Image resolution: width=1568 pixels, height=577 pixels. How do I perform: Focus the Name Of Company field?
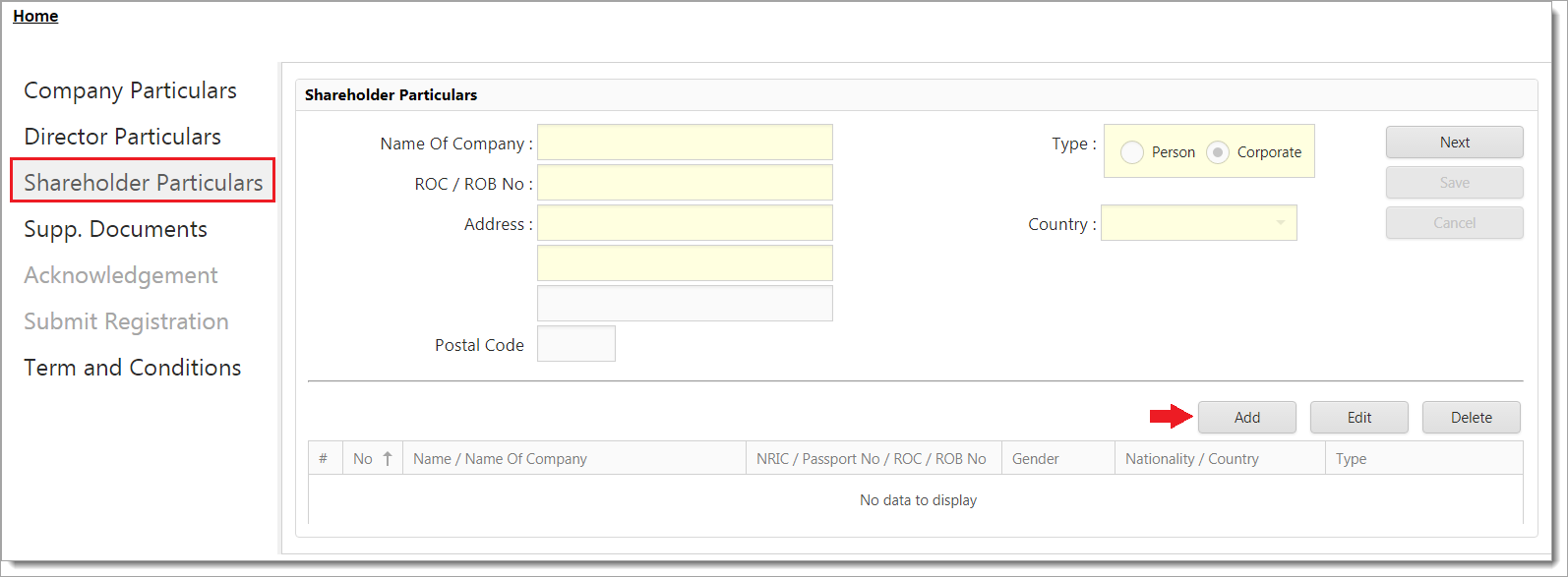pyautogui.click(x=685, y=143)
